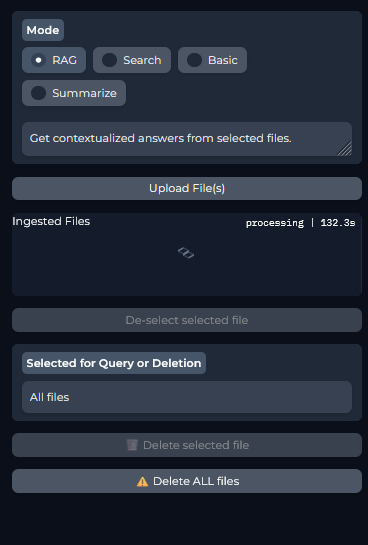Click De-select selected file button
This screenshot has height=545, width=368.
187,320
